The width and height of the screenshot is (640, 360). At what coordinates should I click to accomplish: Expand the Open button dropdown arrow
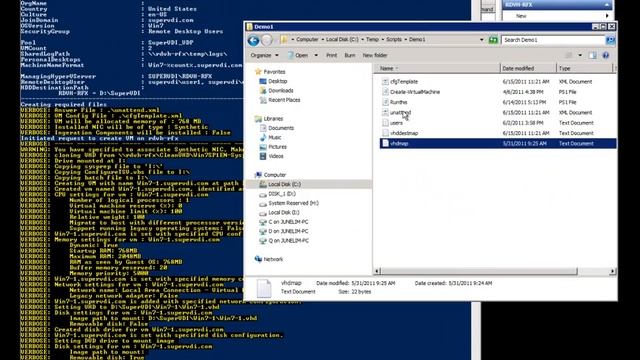[316, 55]
